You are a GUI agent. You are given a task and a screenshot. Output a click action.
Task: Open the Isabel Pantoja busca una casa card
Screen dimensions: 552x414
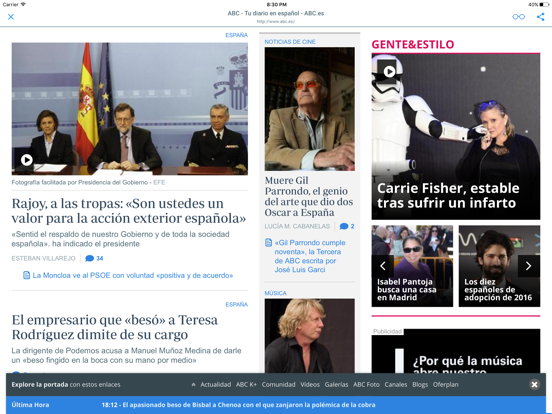412,266
